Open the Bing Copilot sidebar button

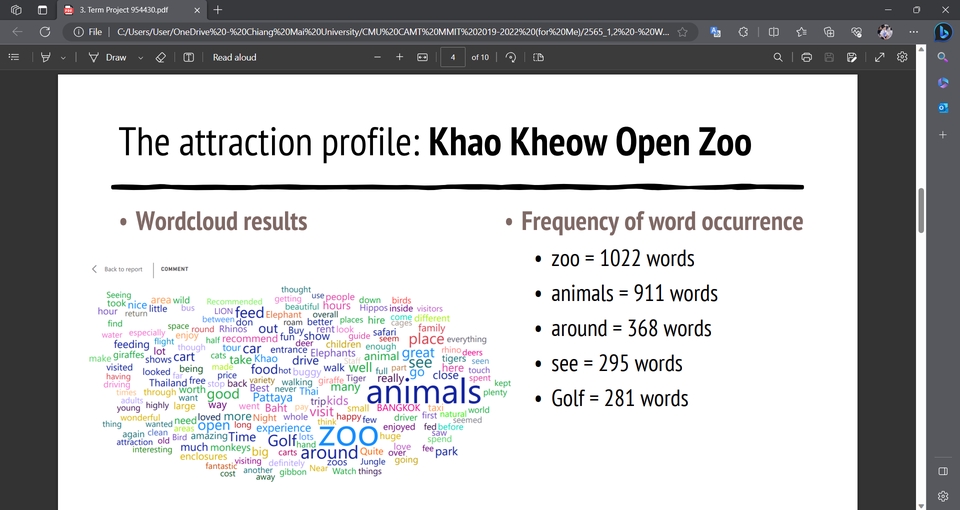[943, 32]
